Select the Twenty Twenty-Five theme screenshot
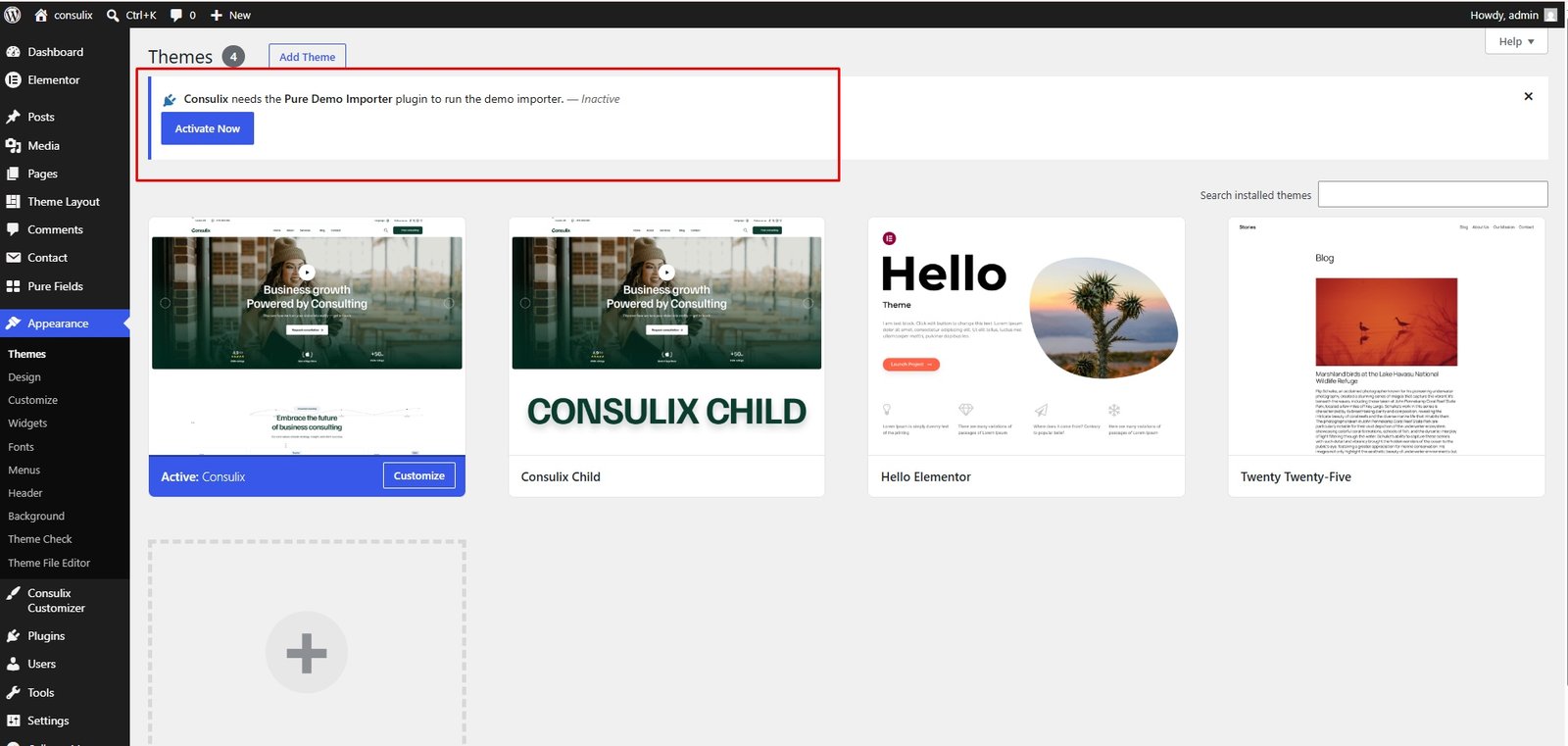The height and width of the screenshot is (746, 1568). coord(1387,336)
